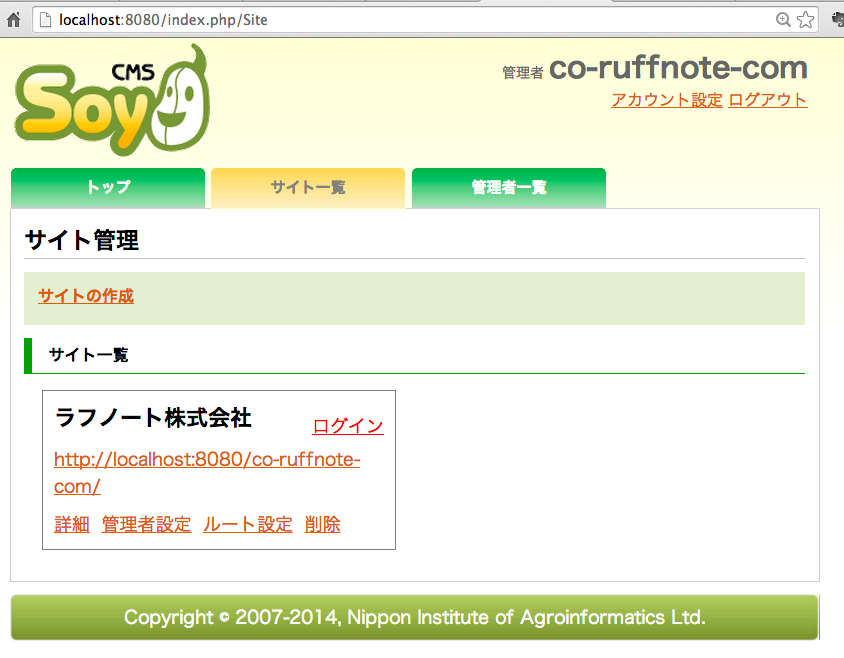Switch to the サイト一覧 tab
This screenshot has height=658, width=844.
click(308, 188)
